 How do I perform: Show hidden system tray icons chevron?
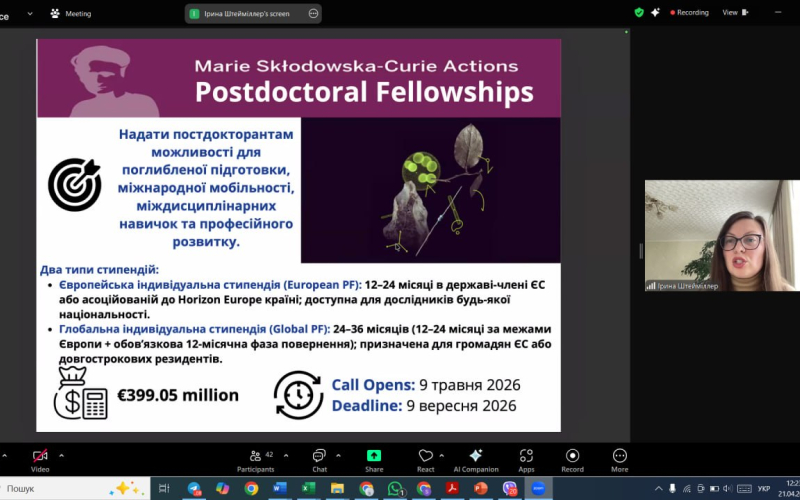click(659, 489)
